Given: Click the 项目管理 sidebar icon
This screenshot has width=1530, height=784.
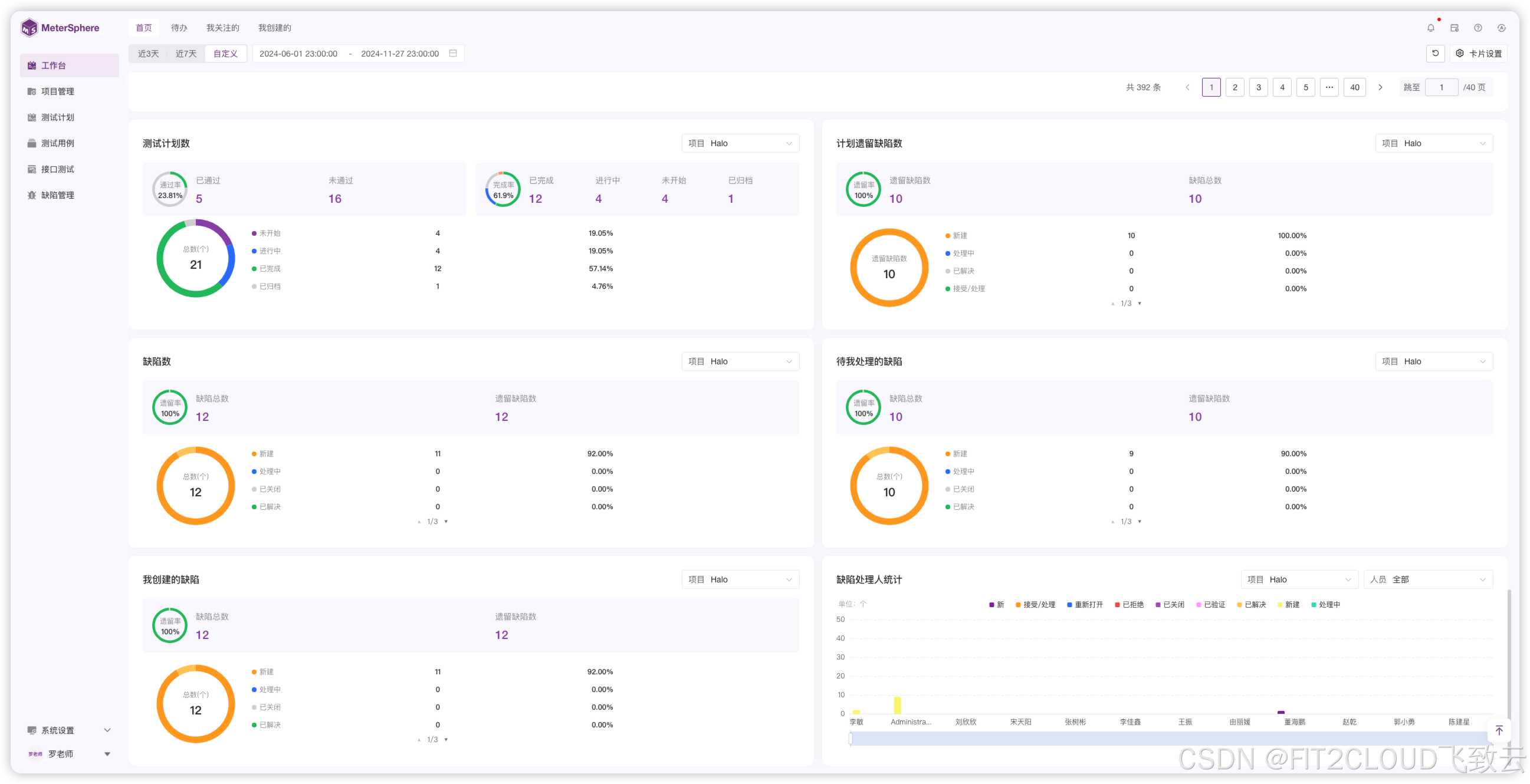Looking at the screenshot, I should point(31,91).
